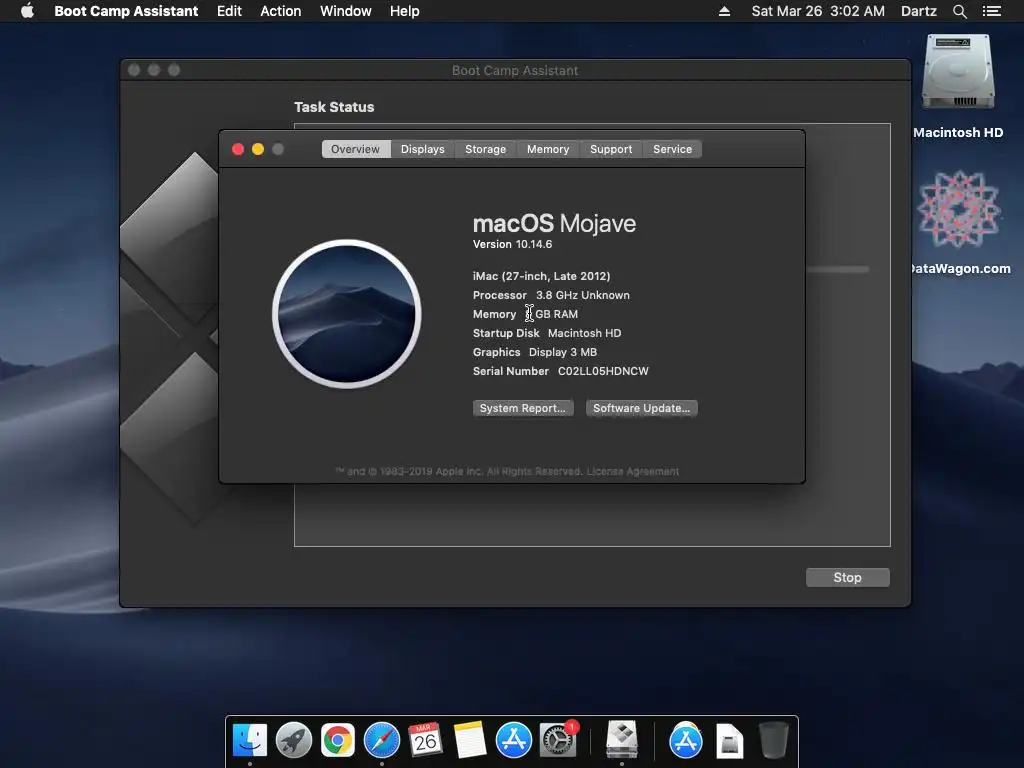This screenshot has width=1024, height=768.
Task: Open the disk image document in dock
Action: [x=729, y=741]
